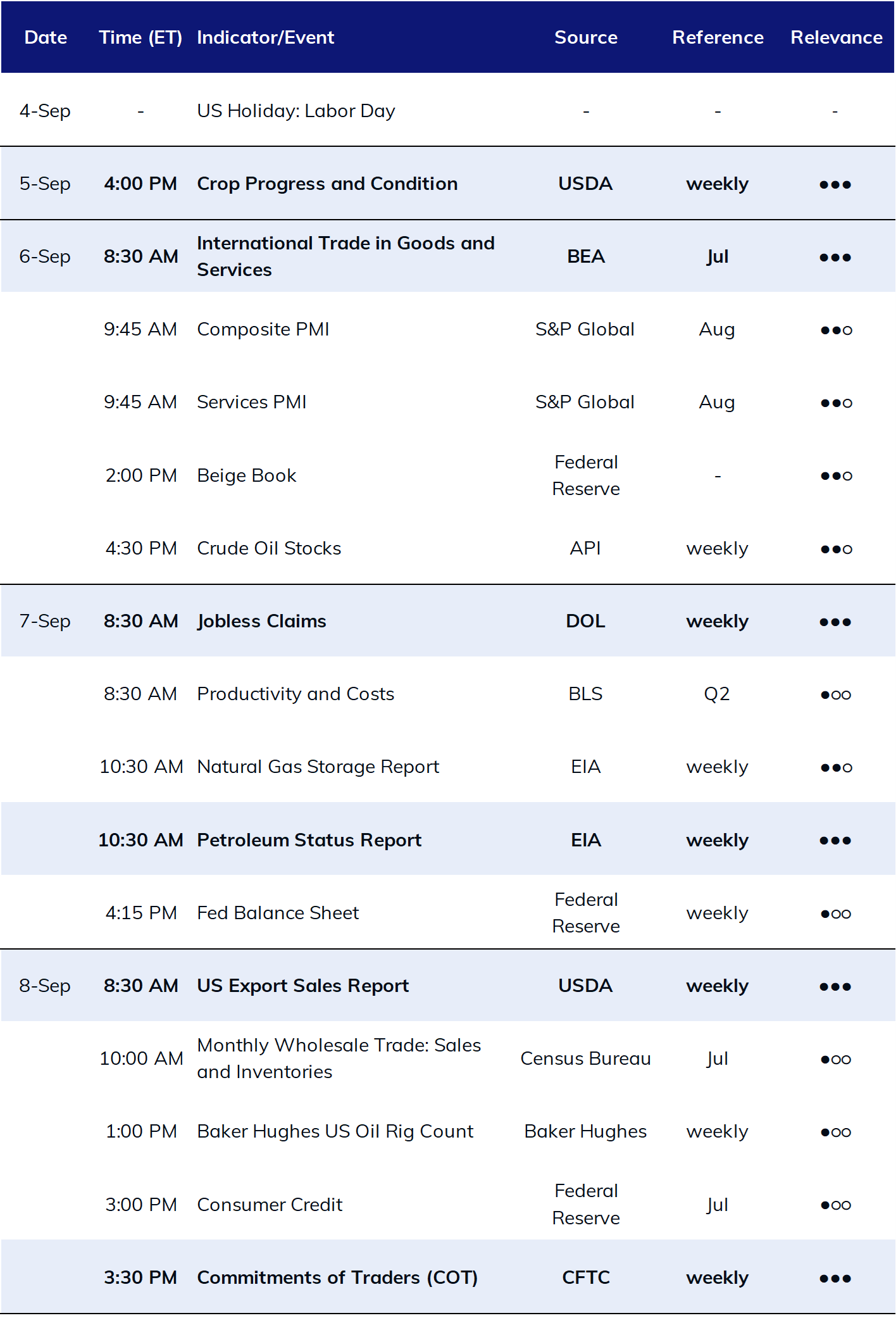Viewport: 896px width, 1318px height.
Task: Select the Census Bureau source cell
Action: 586,1058
